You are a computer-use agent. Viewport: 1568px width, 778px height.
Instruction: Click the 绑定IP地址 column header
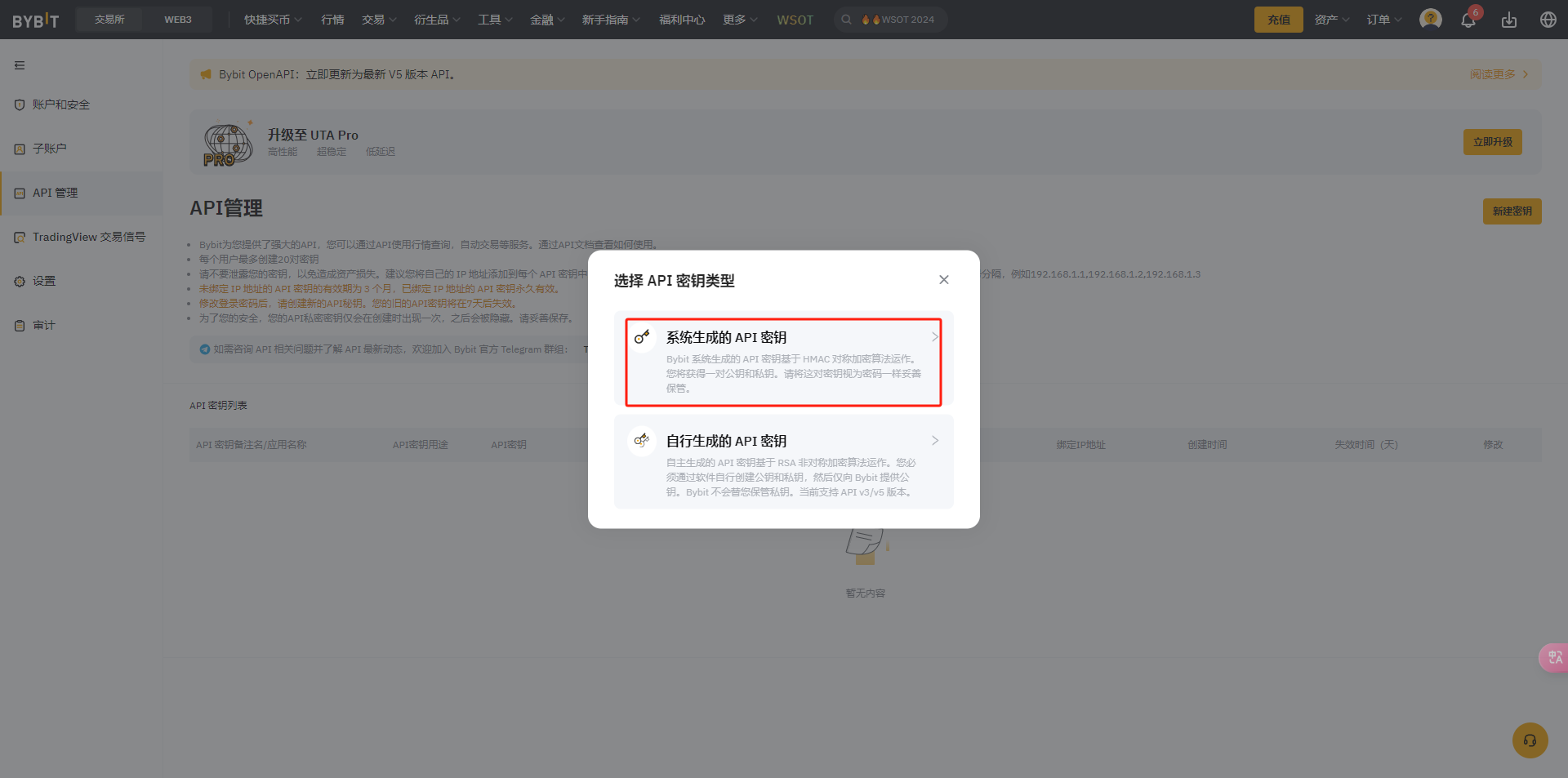(1080, 445)
